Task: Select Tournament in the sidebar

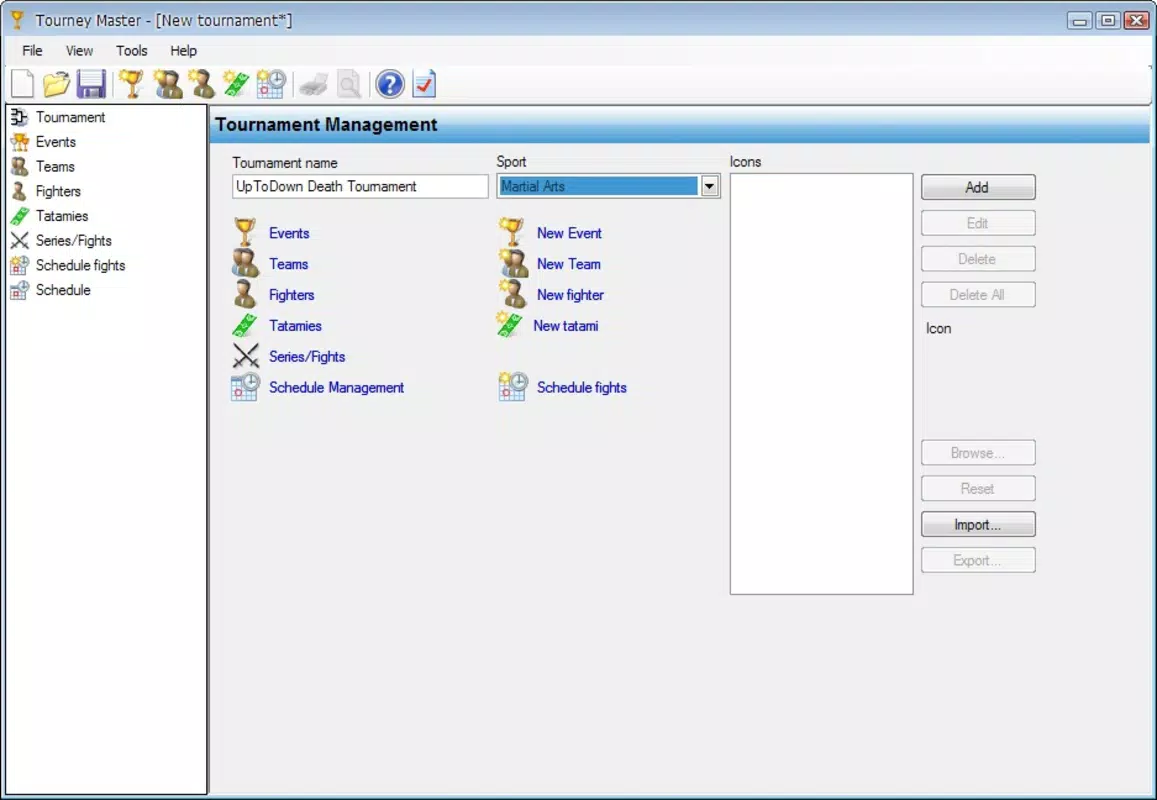Action: click(x=70, y=117)
